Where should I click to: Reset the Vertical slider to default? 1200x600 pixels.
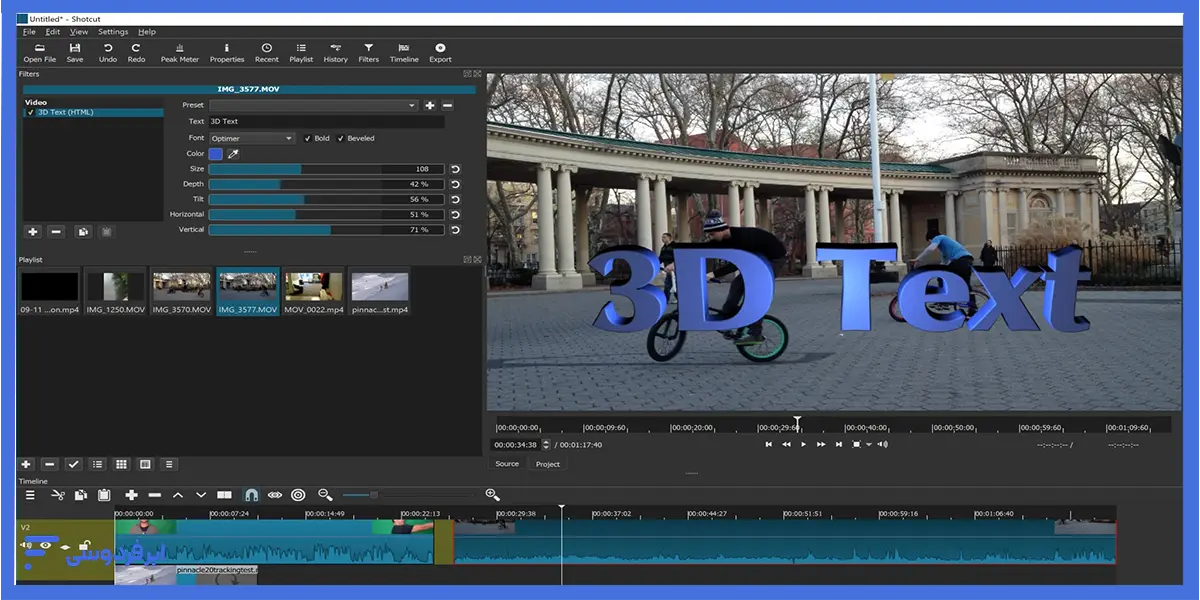coord(455,230)
